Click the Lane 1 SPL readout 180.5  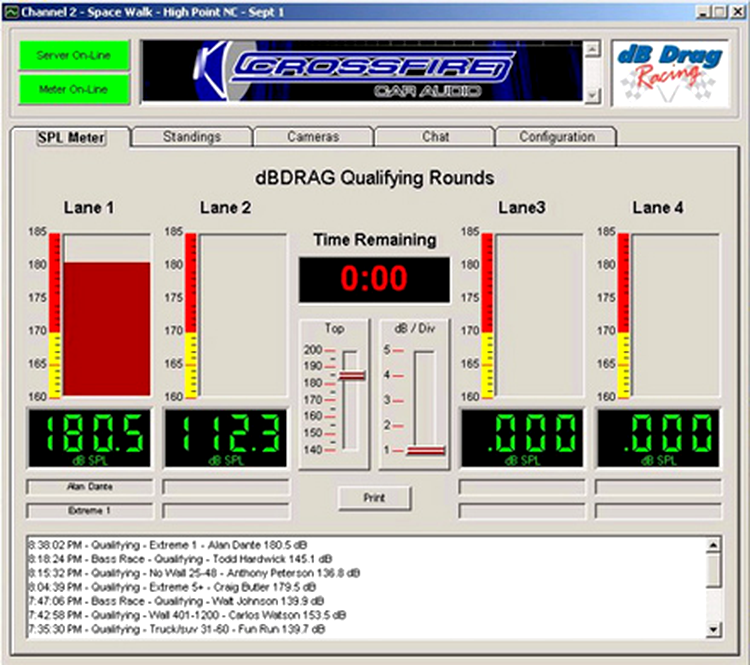click(89, 436)
